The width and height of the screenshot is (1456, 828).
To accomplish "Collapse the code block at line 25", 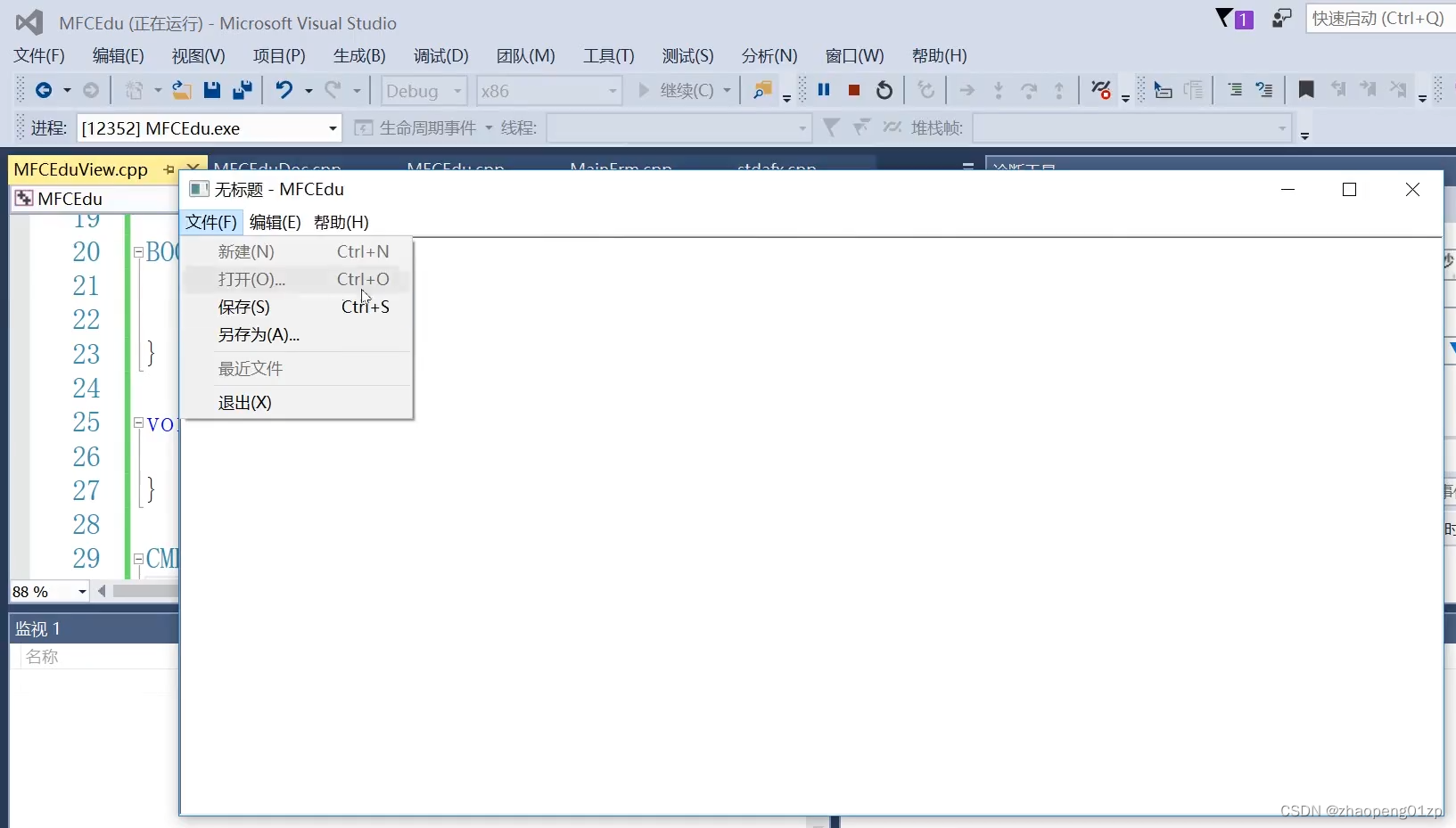I will [139, 422].
